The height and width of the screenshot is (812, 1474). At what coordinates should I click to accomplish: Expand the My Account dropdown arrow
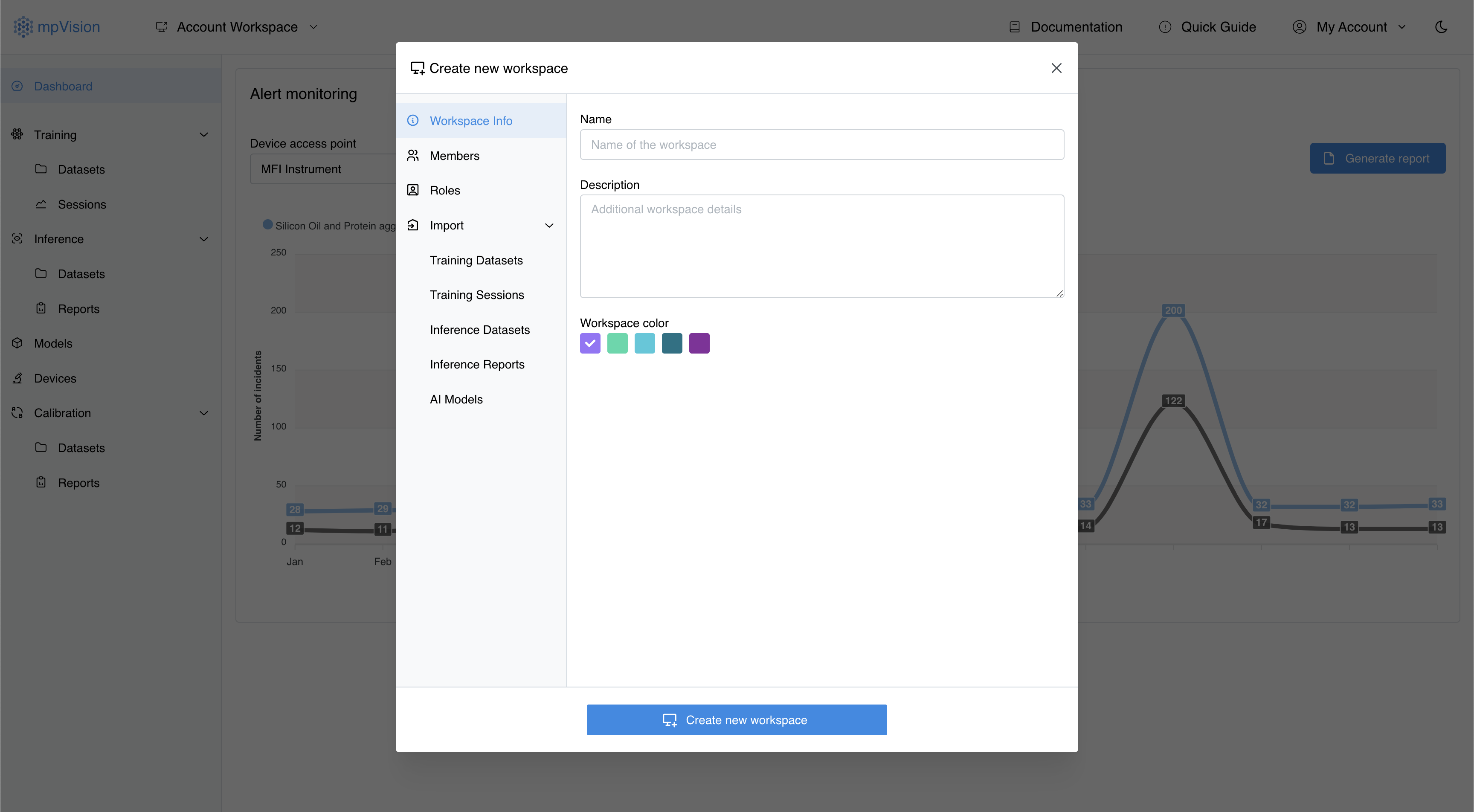point(1402,27)
